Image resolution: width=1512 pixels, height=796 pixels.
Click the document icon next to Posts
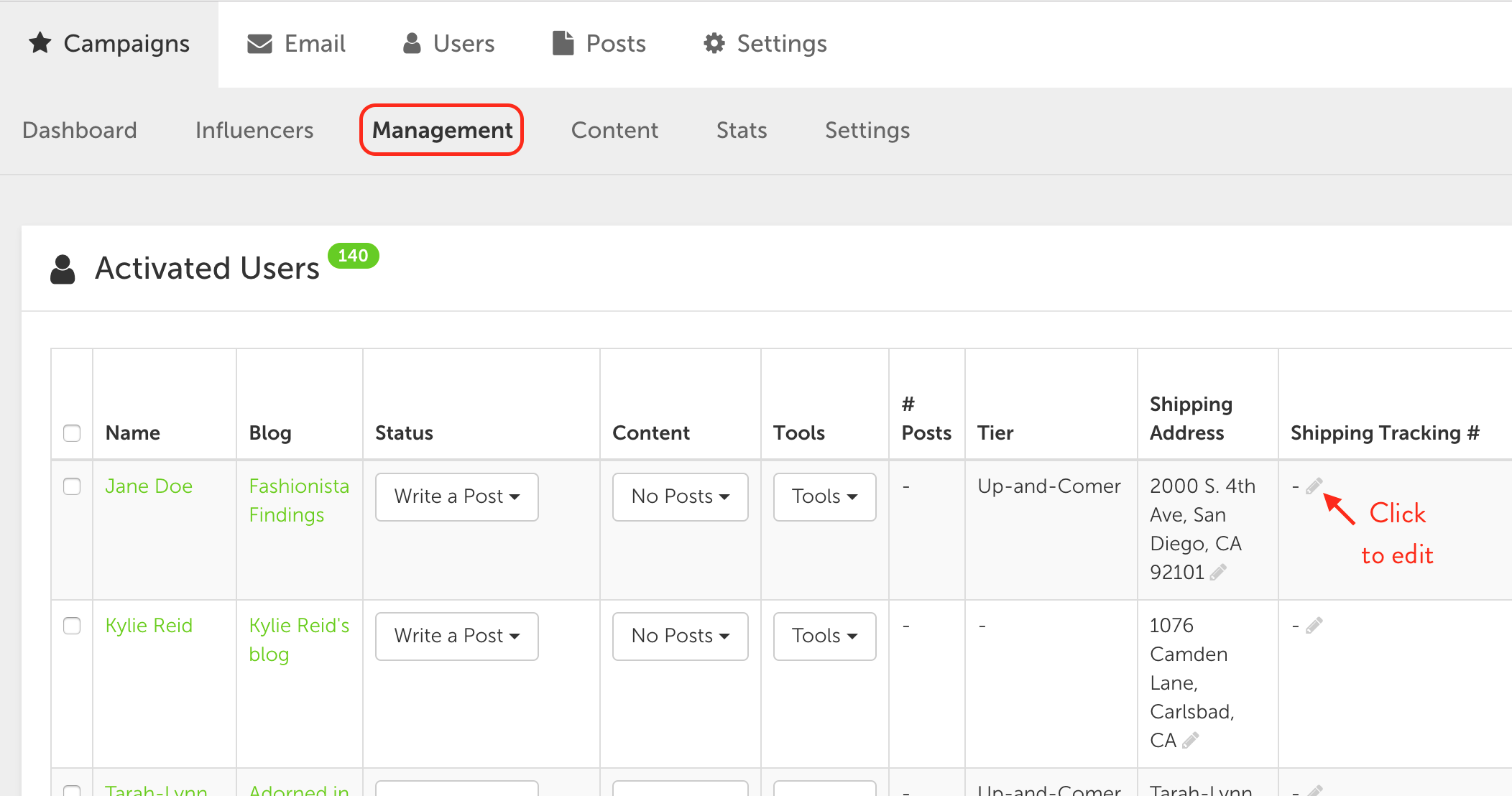click(x=563, y=43)
